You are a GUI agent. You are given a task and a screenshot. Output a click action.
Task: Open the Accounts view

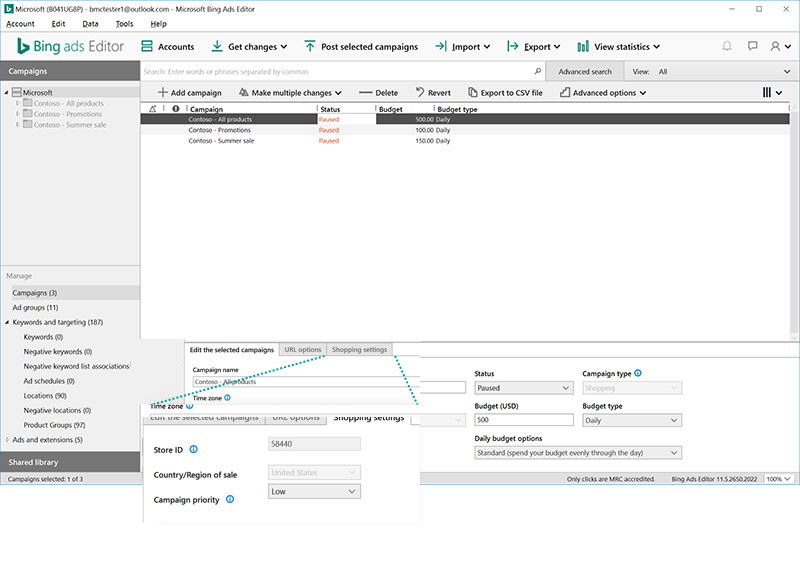(x=168, y=46)
